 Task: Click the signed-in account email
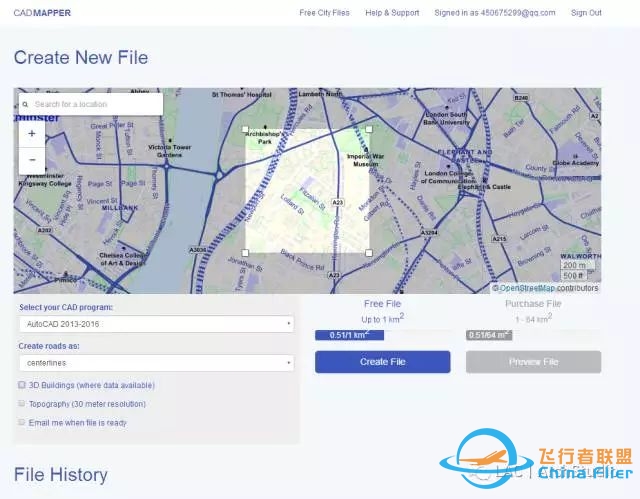(518, 13)
